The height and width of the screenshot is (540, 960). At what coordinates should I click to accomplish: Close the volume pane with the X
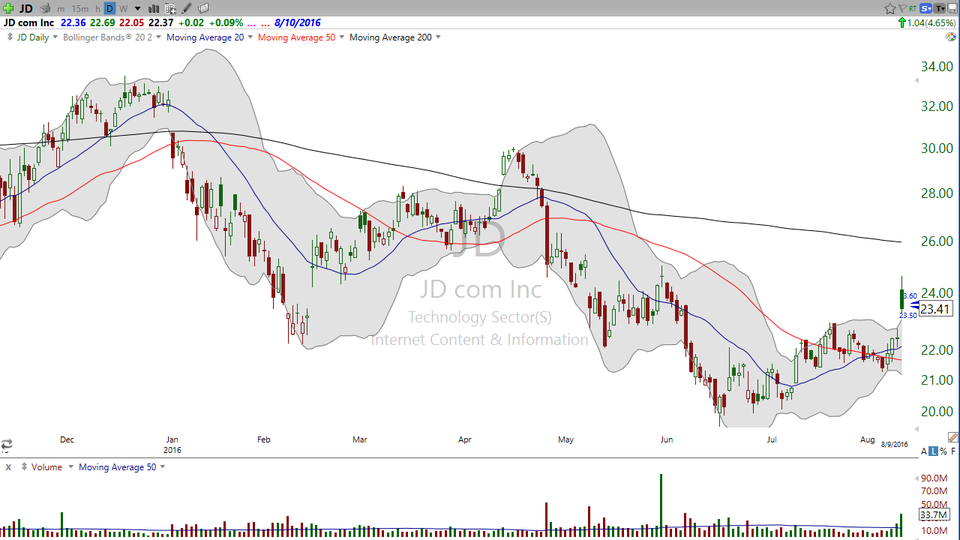(x=9, y=467)
